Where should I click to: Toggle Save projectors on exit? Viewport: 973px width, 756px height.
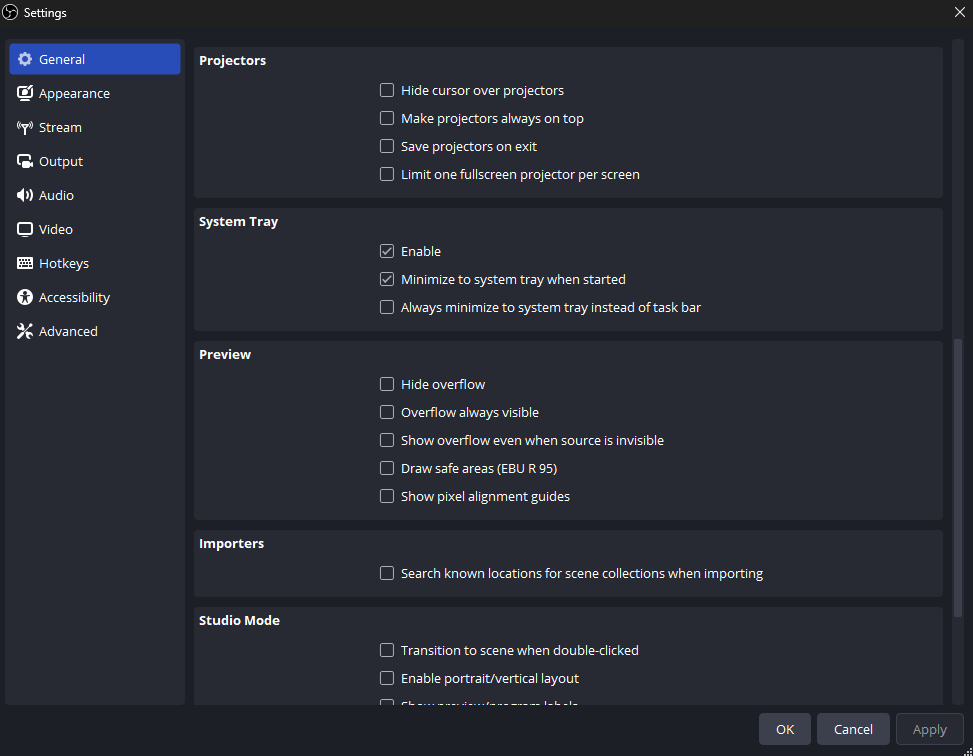click(387, 146)
